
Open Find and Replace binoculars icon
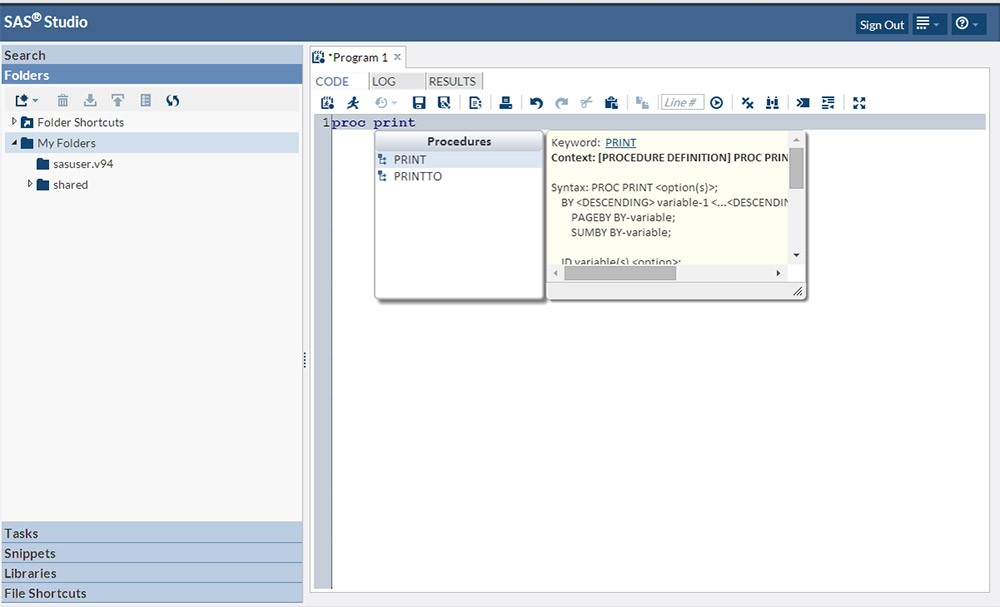tap(772, 103)
